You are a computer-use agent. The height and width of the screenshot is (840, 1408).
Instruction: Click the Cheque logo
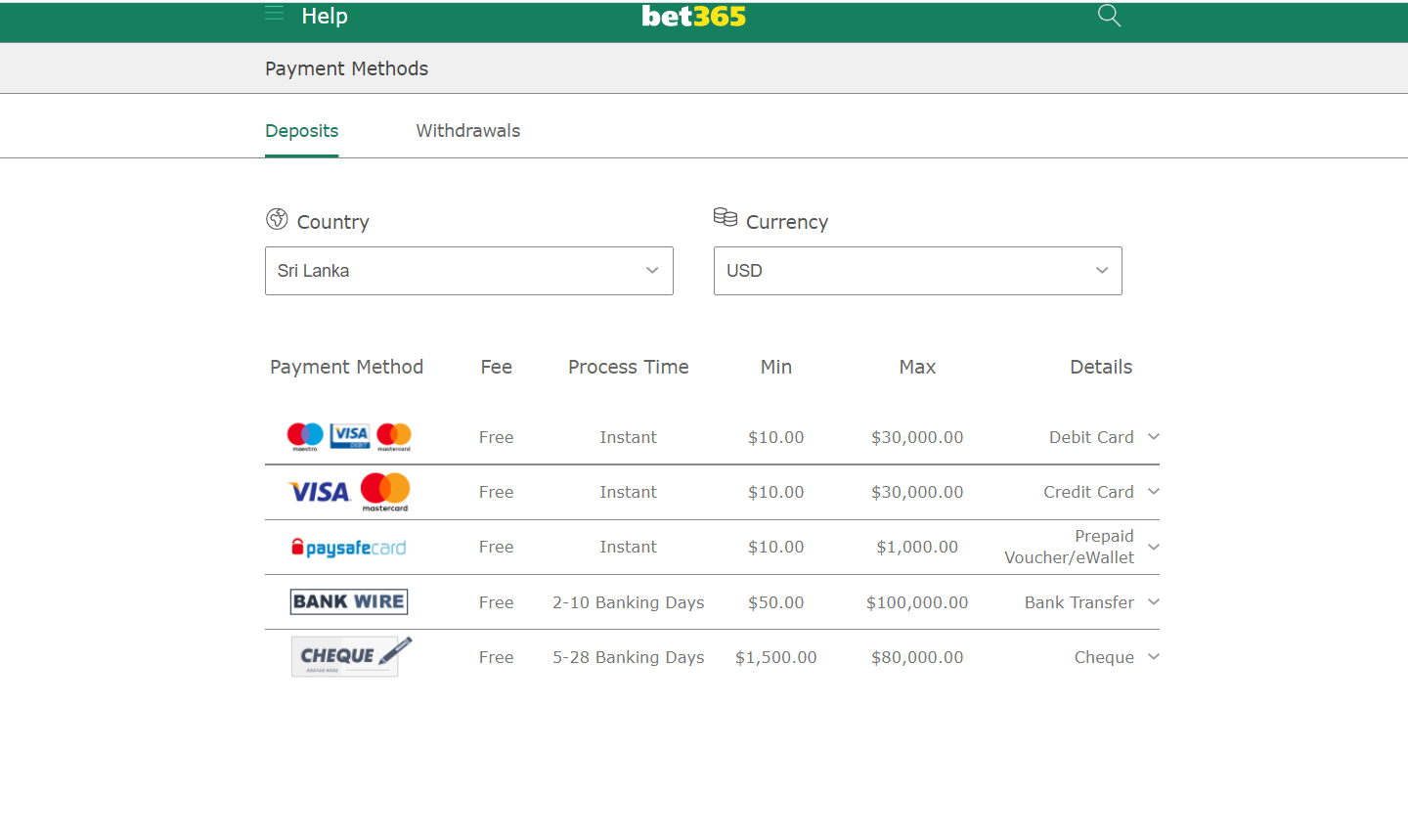351,656
